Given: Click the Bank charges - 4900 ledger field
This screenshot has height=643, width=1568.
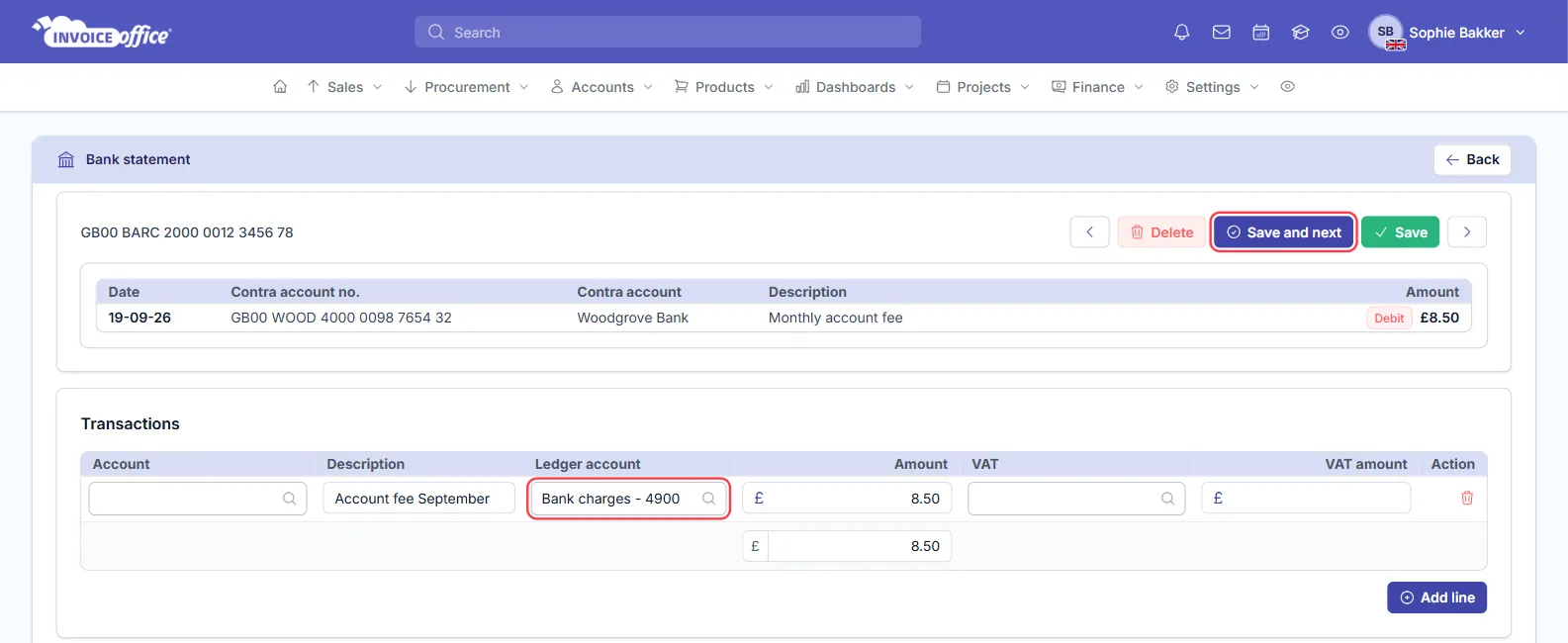Looking at the screenshot, I should pyautogui.click(x=629, y=499).
